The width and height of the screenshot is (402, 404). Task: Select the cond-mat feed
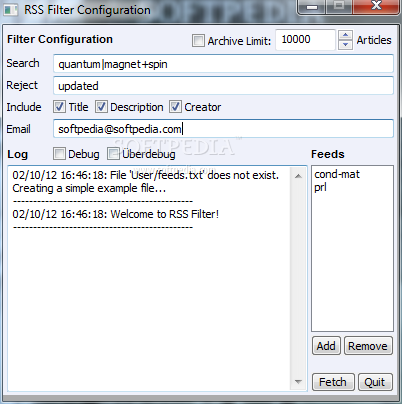(x=337, y=174)
